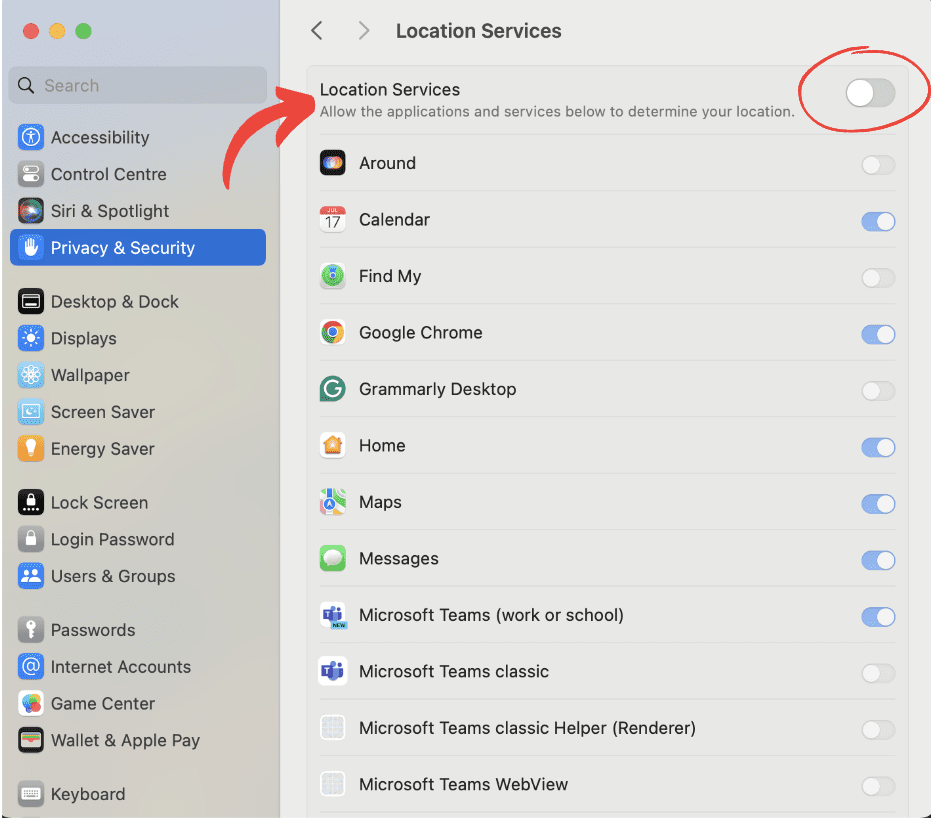Click the Maps app icon
Screen dimensions: 936x820
(332, 502)
